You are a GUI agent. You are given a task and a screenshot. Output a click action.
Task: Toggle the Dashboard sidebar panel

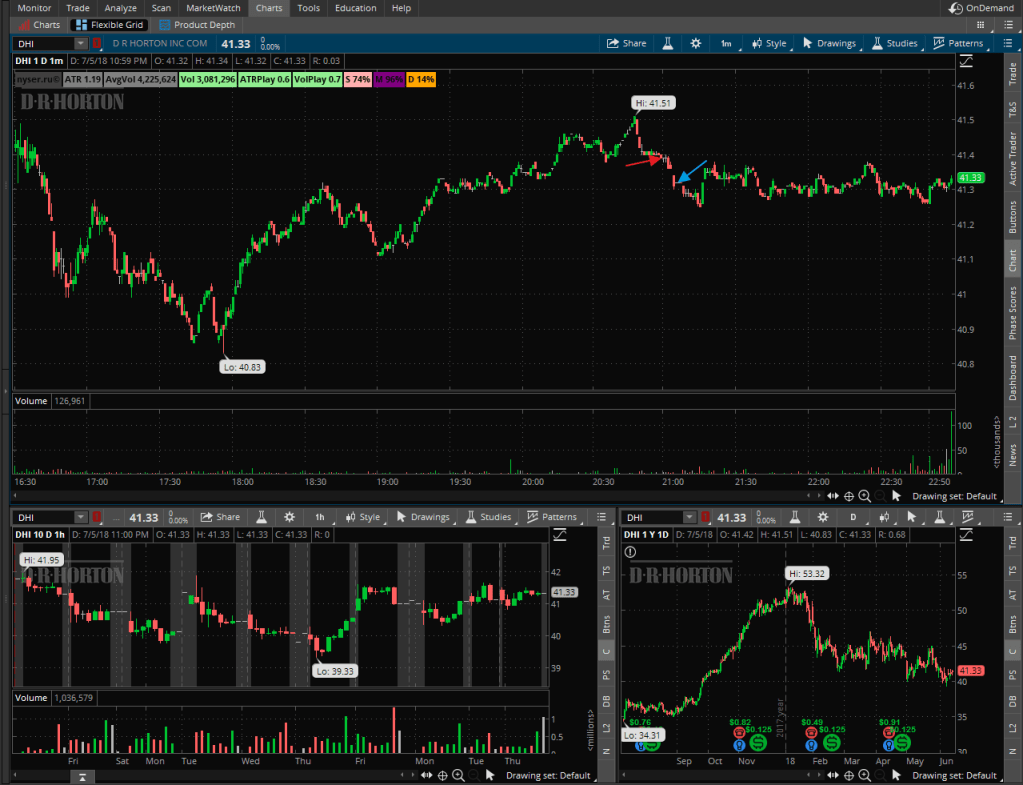click(x=1013, y=377)
